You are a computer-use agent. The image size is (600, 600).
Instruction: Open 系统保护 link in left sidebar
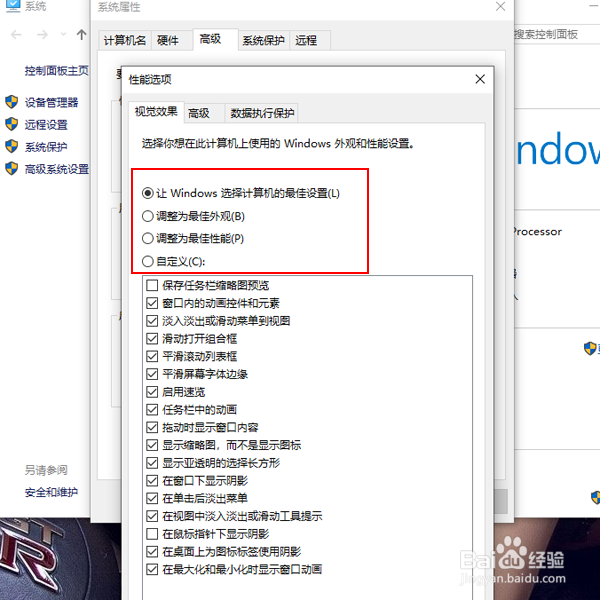point(46,147)
